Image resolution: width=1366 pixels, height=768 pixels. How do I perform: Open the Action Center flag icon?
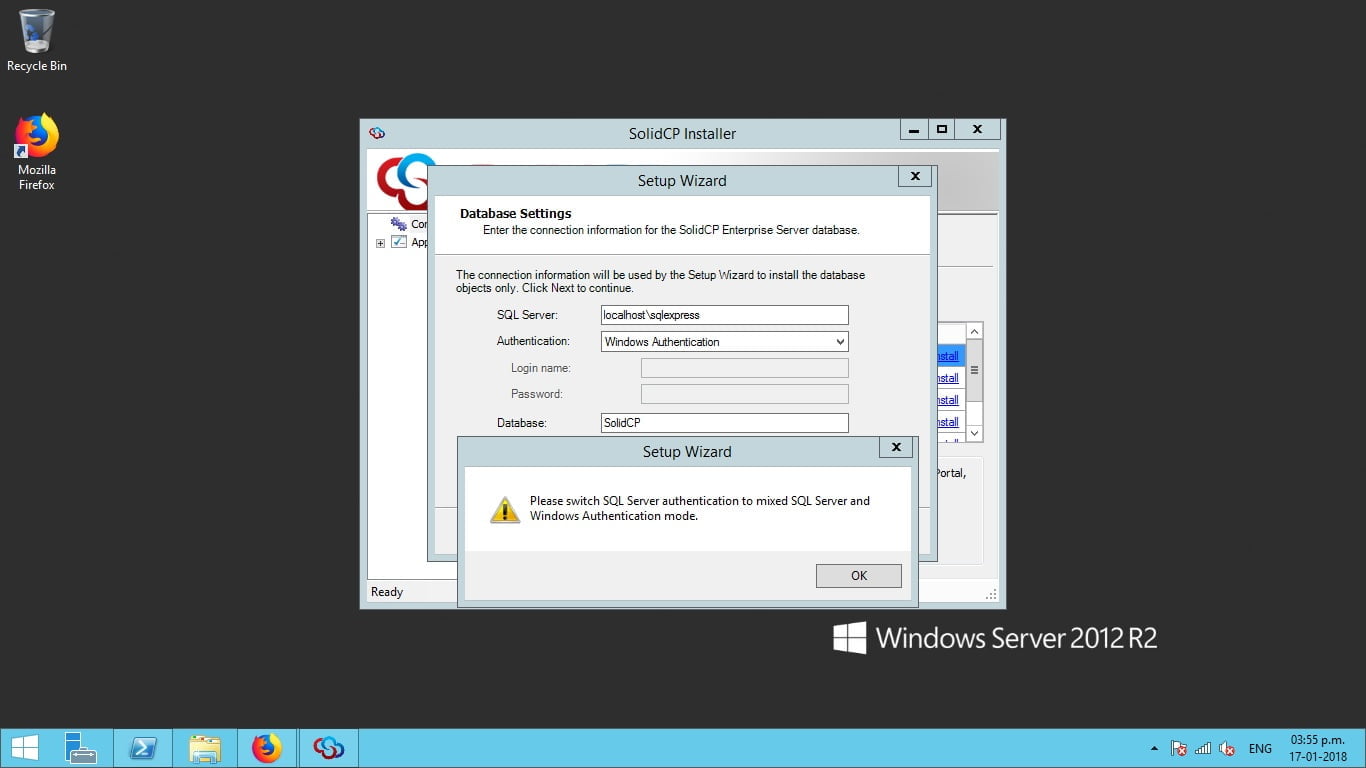pos(1179,748)
